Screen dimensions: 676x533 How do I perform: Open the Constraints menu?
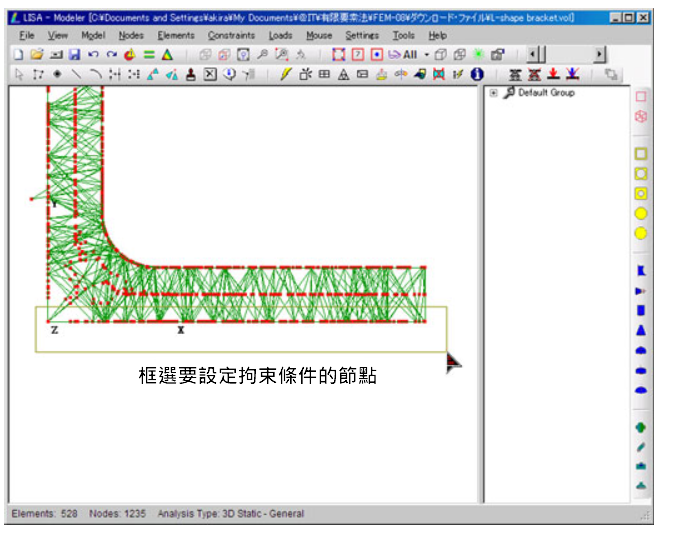coord(232,35)
